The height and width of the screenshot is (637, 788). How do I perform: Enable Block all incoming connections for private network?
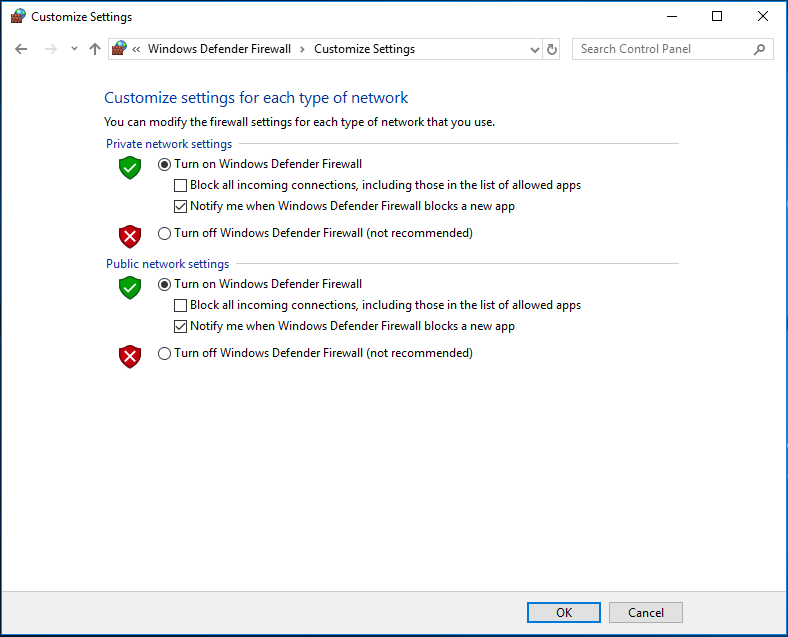click(x=181, y=185)
